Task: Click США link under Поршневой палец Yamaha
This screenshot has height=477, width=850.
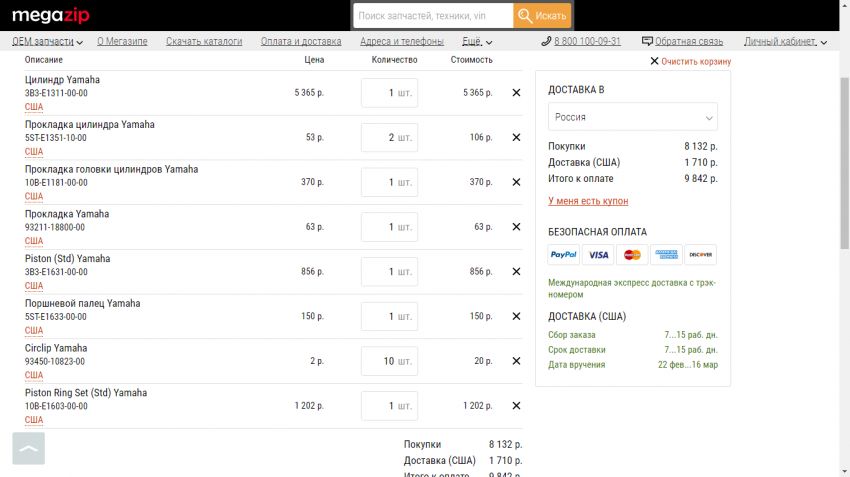Action: pyautogui.click(x=34, y=331)
